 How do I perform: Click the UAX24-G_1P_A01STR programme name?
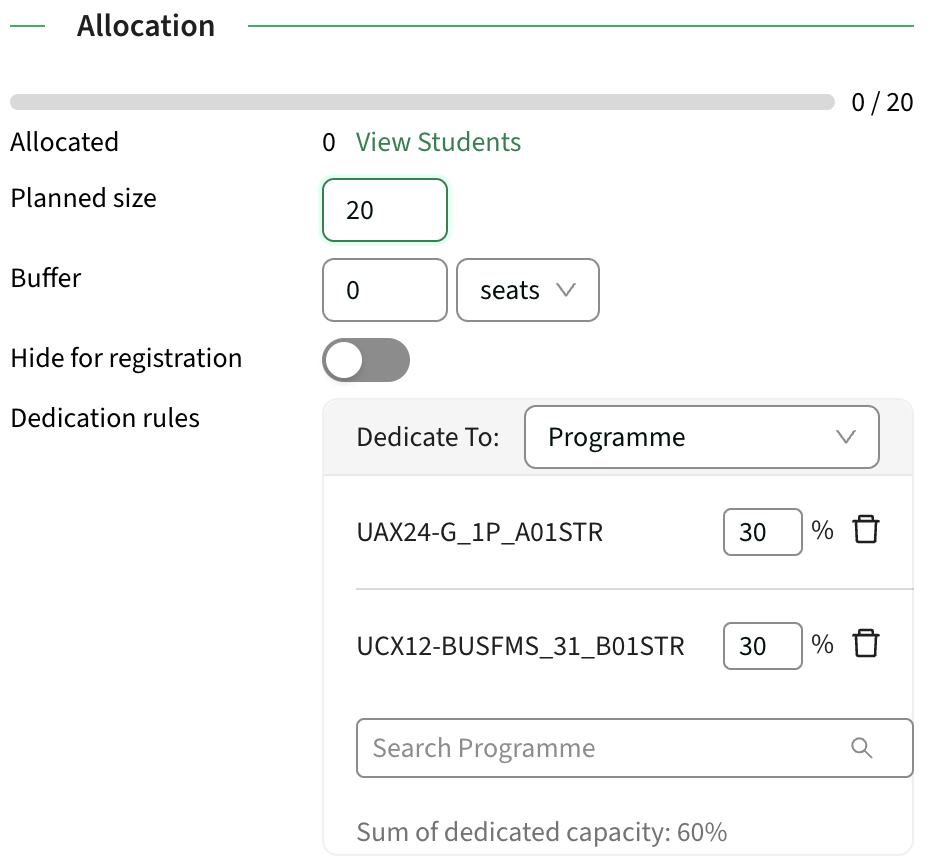480,532
